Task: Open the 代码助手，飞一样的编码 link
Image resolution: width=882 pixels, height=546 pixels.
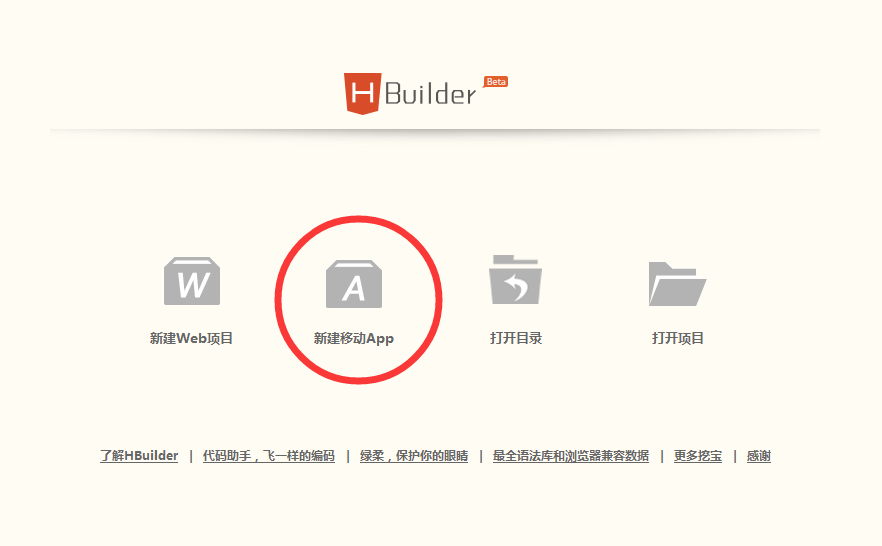Action: [x=269, y=456]
